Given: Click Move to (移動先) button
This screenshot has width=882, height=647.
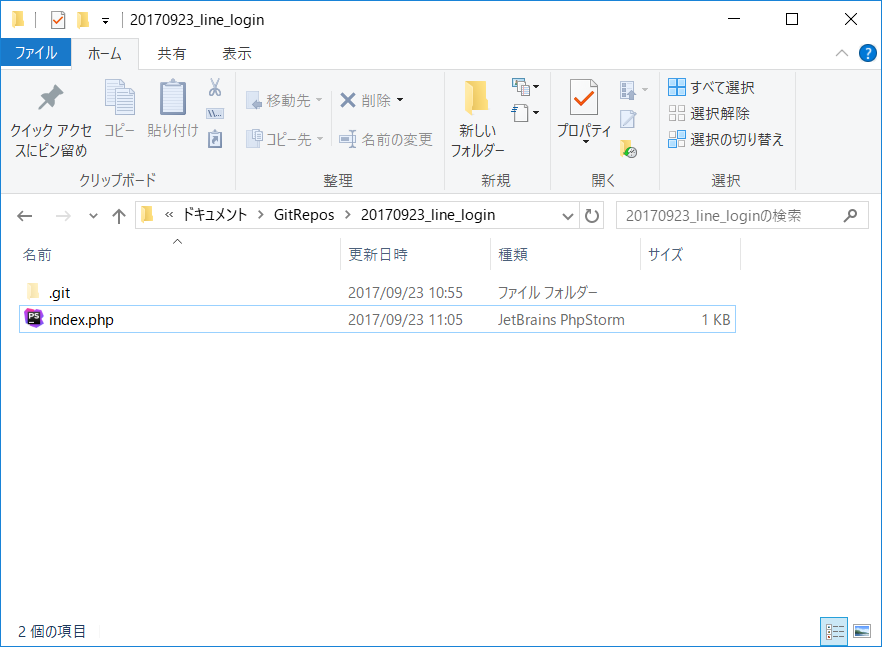Looking at the screenshot, I should pos(285,101).
